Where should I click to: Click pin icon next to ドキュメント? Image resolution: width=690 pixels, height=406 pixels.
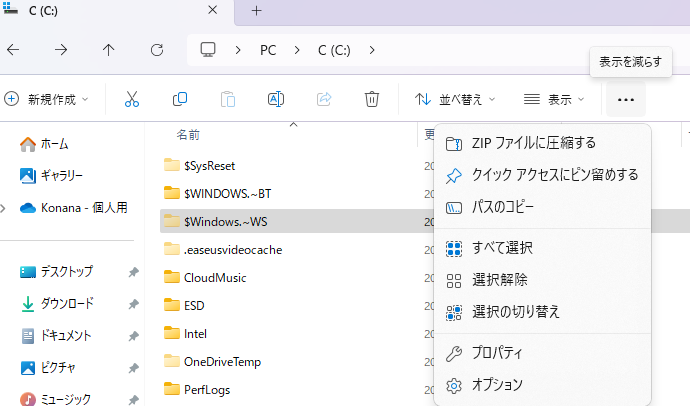[133, 336]
